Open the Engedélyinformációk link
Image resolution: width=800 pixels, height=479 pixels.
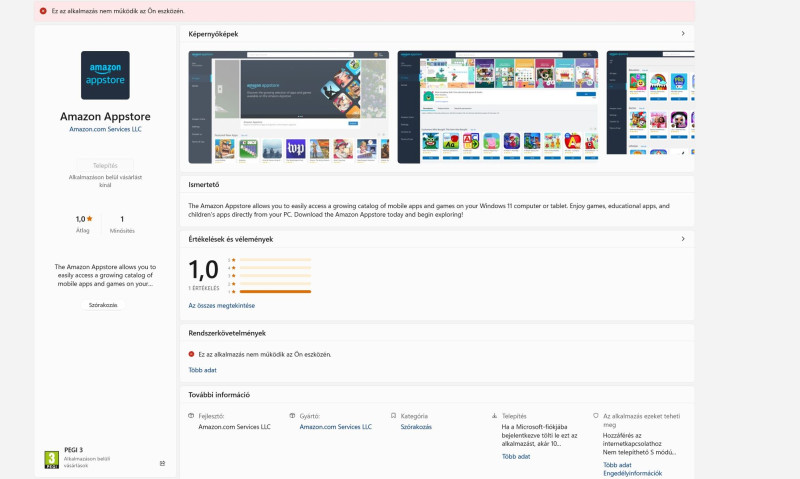point(632,473)
